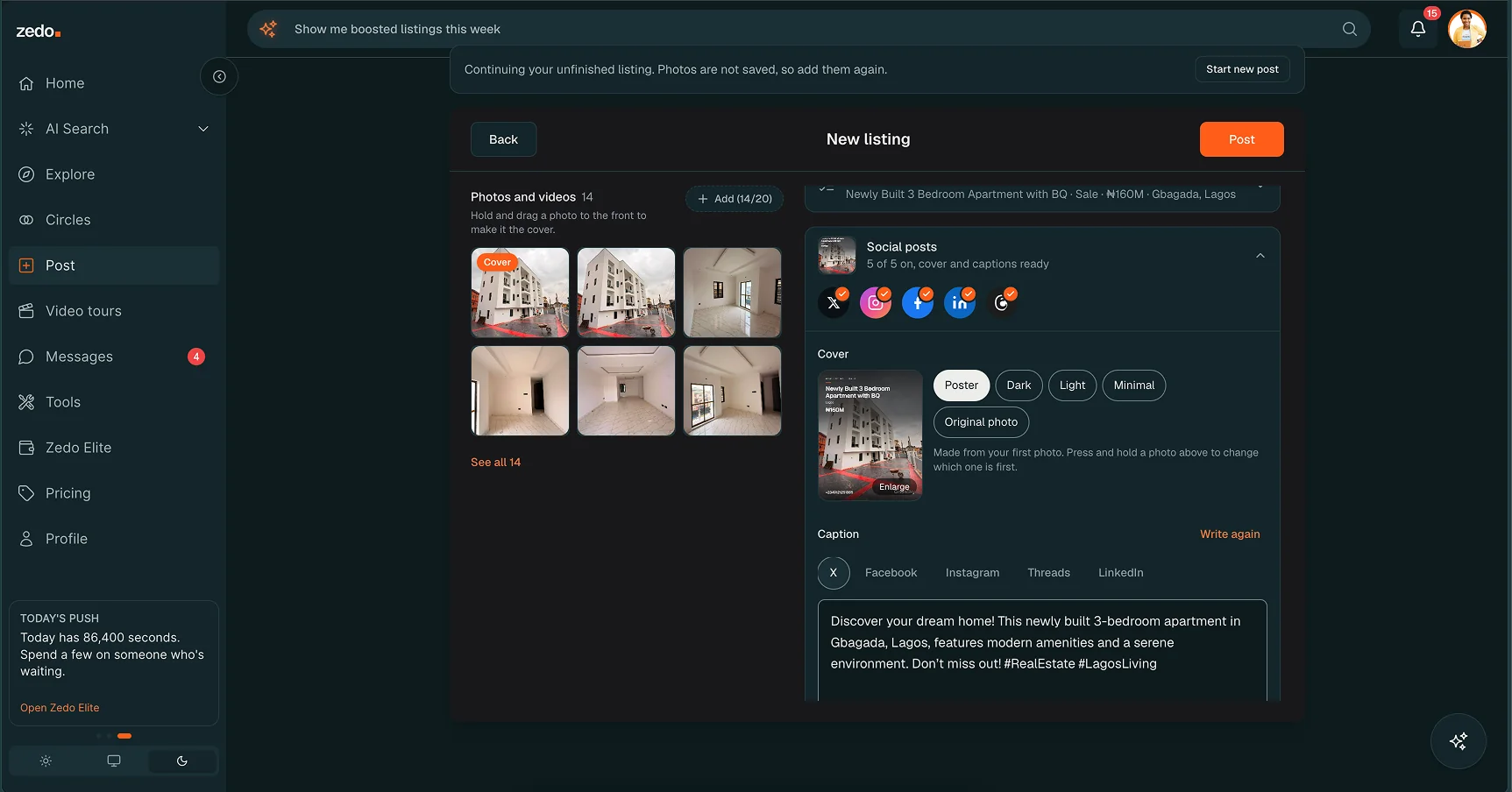Switch to dark theme moon icon
1512x792 pixels.
[182, 761]
